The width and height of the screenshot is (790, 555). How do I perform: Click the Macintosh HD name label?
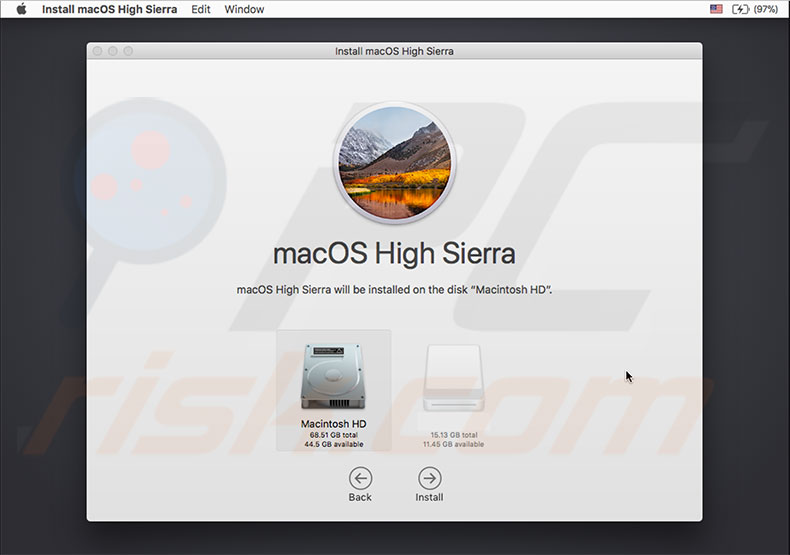[333, 424]
